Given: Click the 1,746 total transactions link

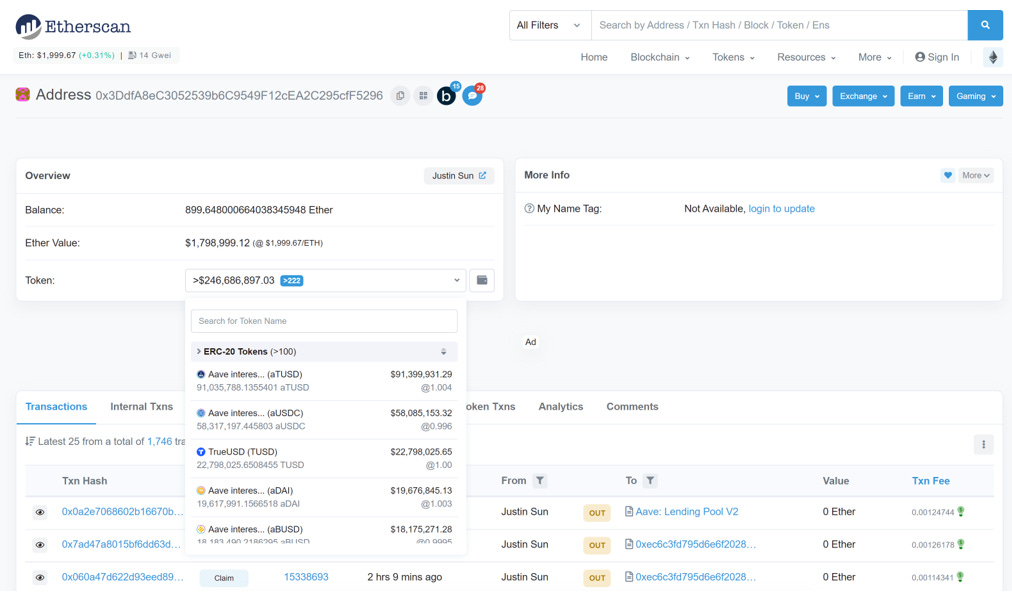Looking at the screenshot, I should [159, 441].
